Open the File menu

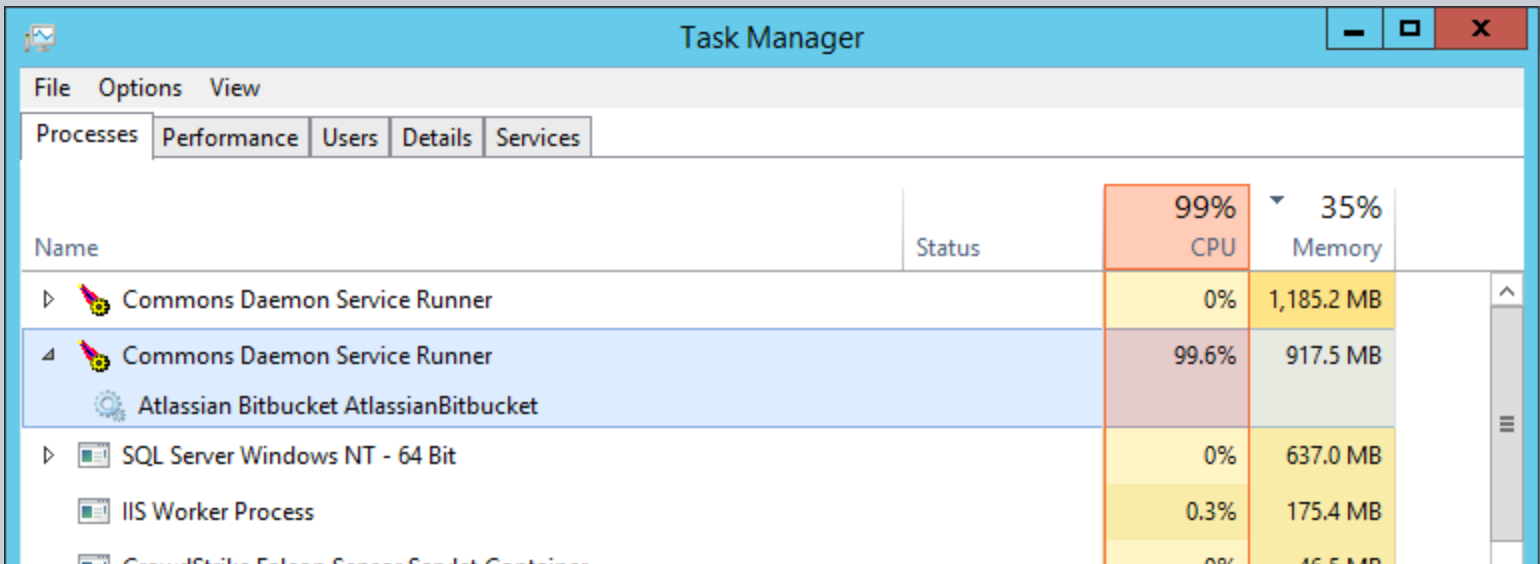point(52,88)
